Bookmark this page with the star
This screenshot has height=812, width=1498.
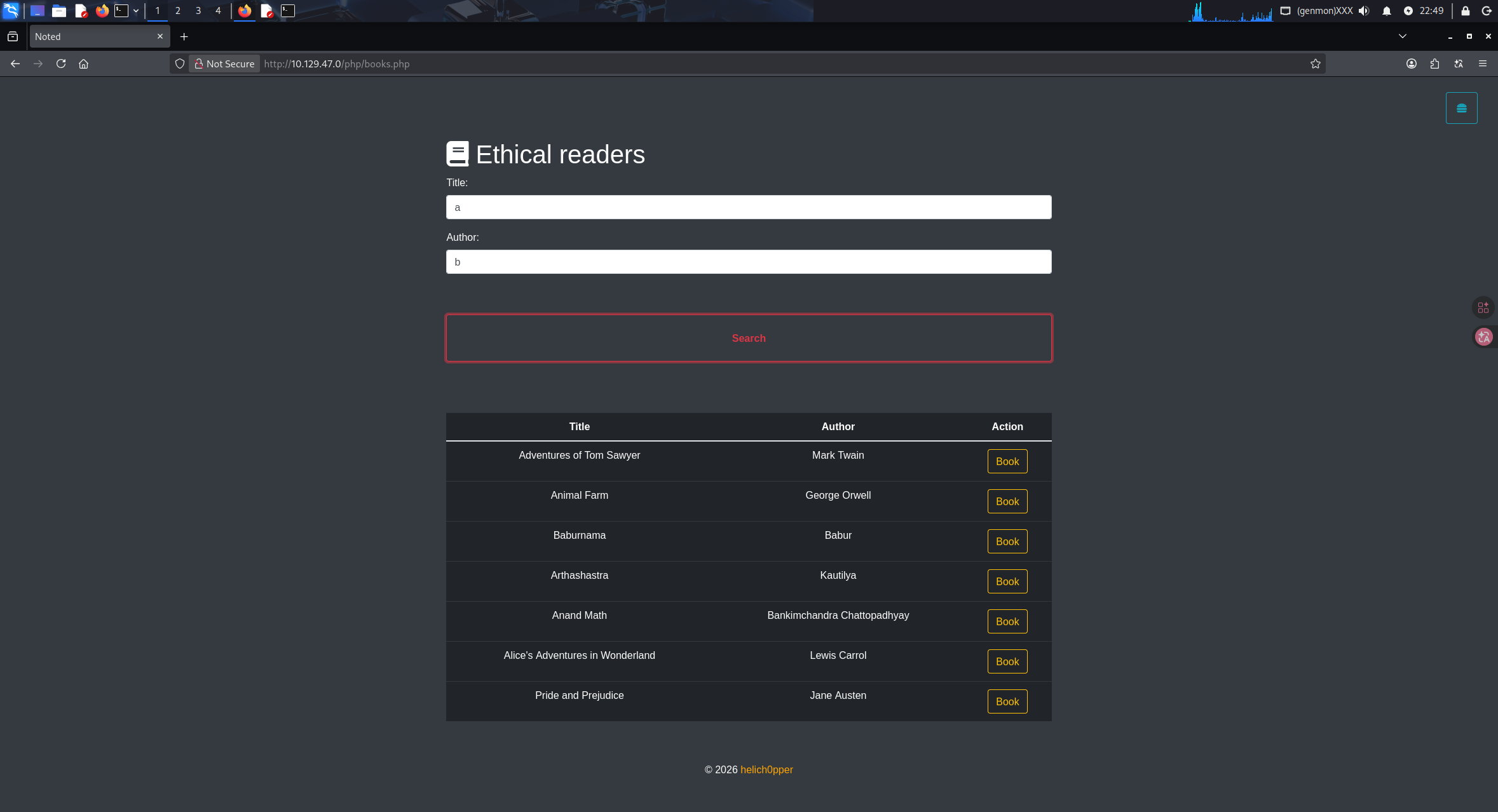(x=1316, y=64)
